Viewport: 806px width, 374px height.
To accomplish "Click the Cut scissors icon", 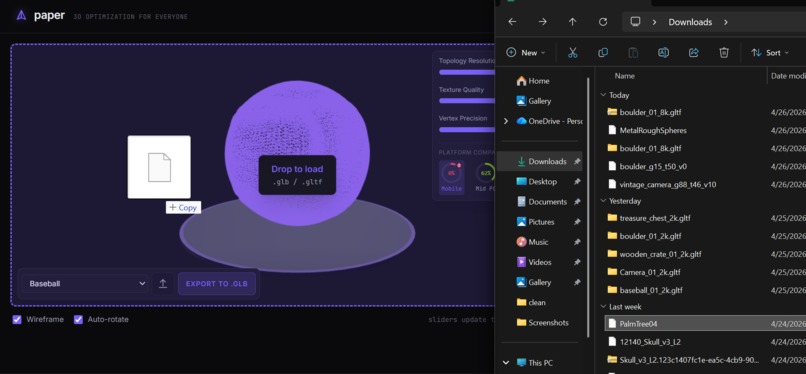I will point(573,52).
